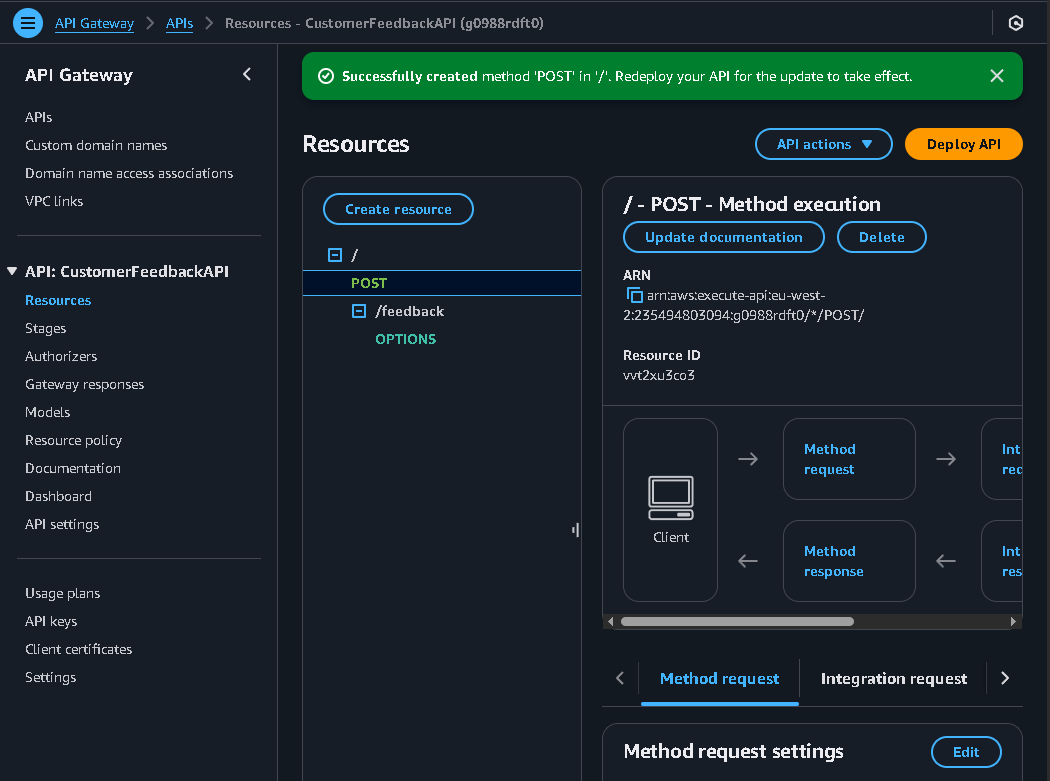Open Settings in the sidebar
Screen dimensions: 1050x781
click(50, 678)
